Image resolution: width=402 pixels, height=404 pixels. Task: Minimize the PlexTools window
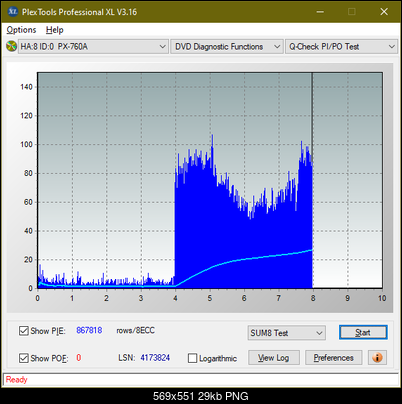[x=320, y=12]
